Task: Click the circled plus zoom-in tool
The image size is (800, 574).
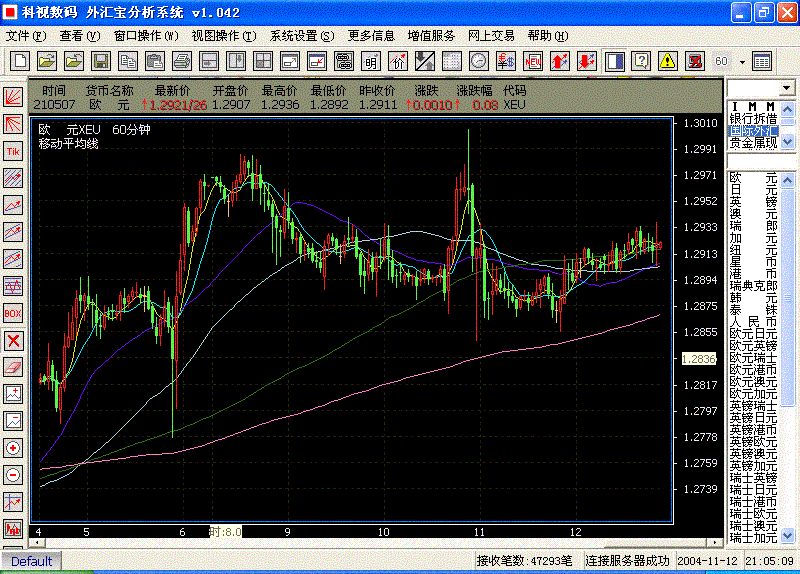Action: pos(13,448)
